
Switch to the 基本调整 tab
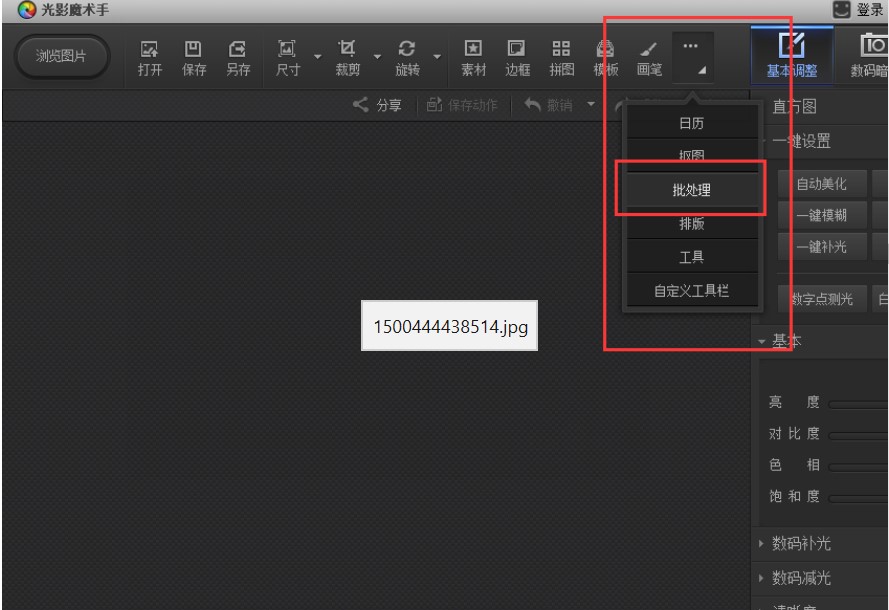click(792, 56)
